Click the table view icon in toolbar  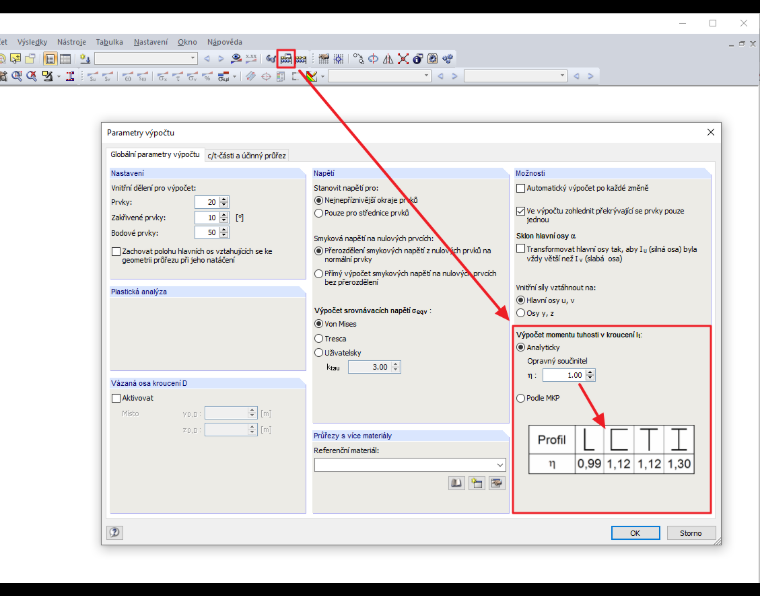click(65, 59)
